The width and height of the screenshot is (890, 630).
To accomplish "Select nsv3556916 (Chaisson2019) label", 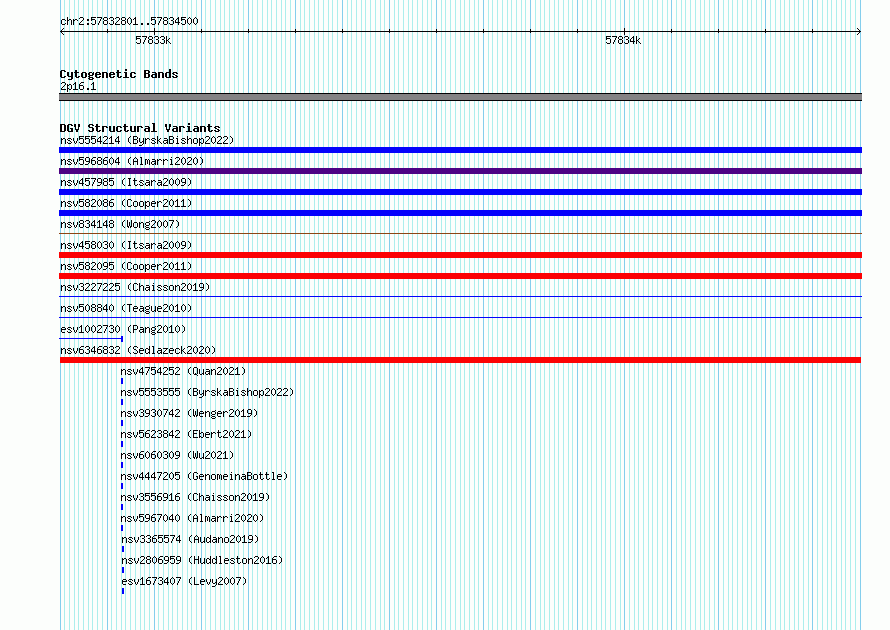I will tap(195, 497).
